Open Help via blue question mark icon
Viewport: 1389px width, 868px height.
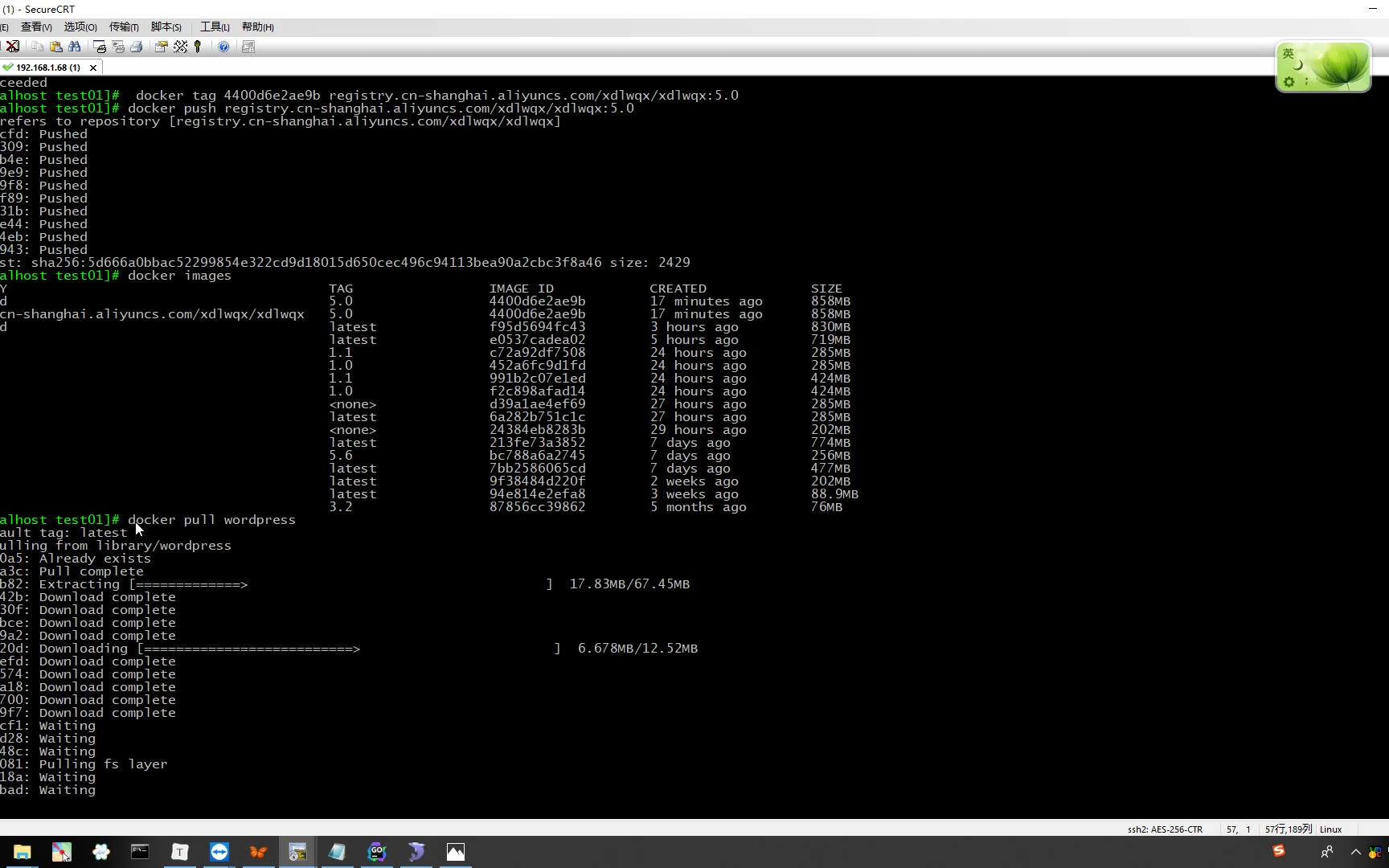coord(223,47)
